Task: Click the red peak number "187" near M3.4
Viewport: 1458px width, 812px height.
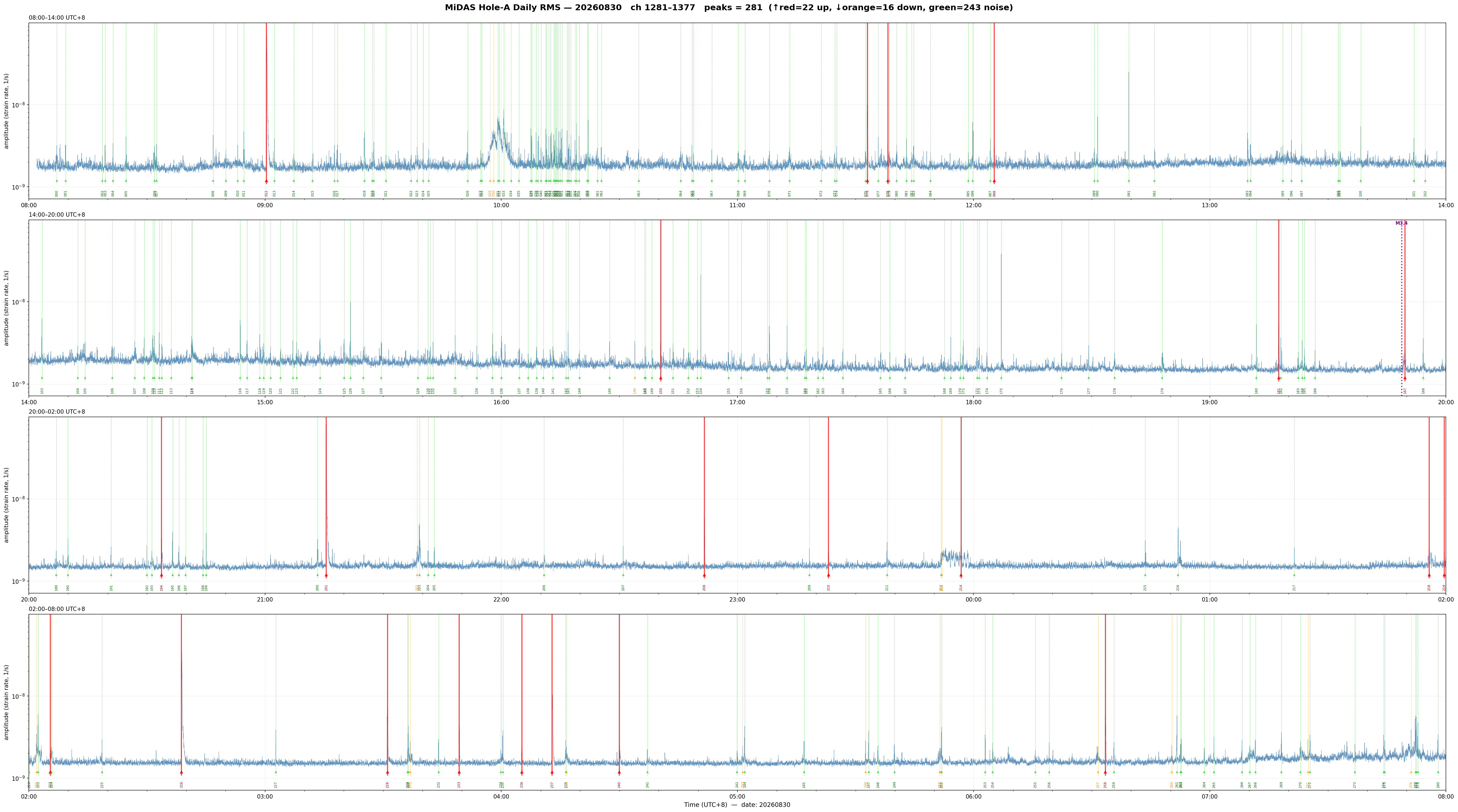Action: 1405,391
